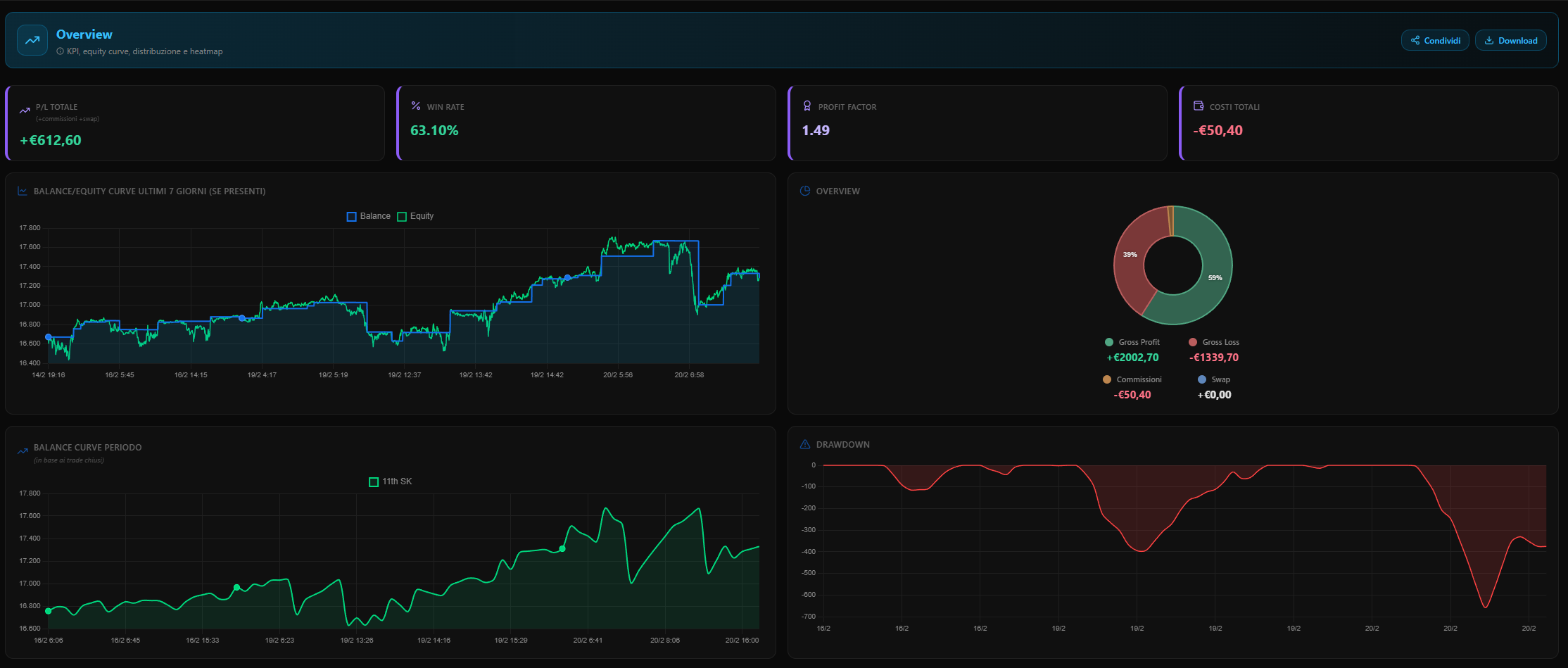
Task: Click the Drawdown warning triangle icon
Action: [x=805, y=444]
